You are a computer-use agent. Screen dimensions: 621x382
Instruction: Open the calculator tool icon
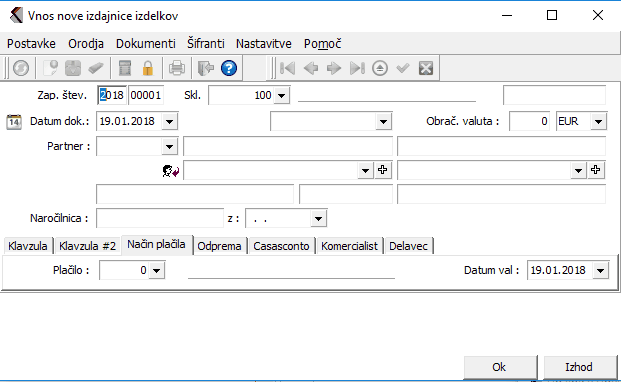(125, 68)
